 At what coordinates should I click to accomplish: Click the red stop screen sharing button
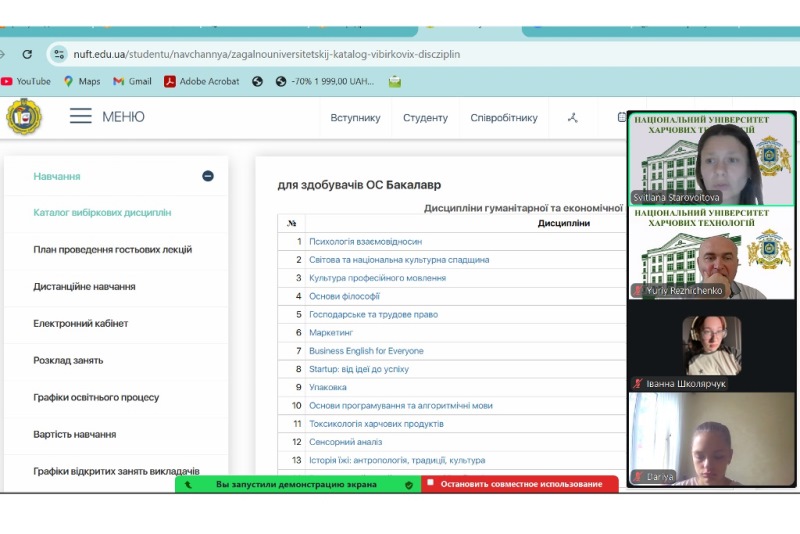(519, 484)
